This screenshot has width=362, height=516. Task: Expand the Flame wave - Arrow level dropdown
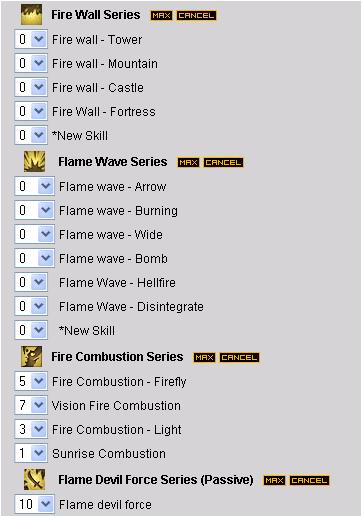tap(34, 186)
